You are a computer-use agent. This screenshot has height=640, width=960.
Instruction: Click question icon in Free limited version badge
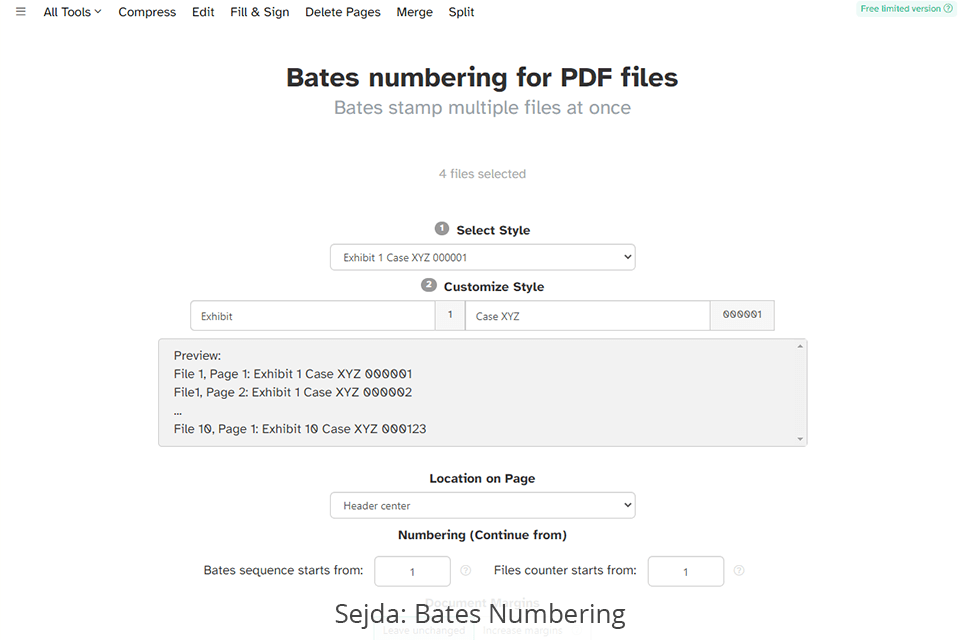tap(948, 9)
